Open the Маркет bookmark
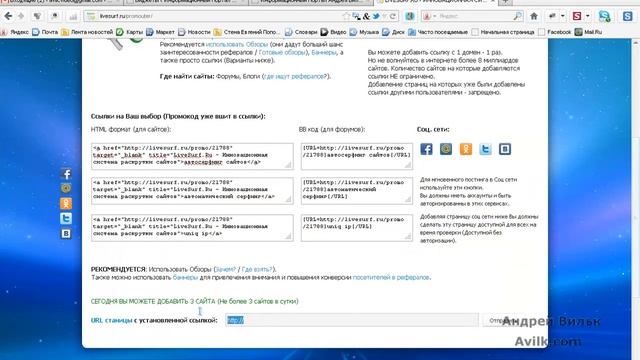Screen dimensions: 640x360 coord(160,32)
